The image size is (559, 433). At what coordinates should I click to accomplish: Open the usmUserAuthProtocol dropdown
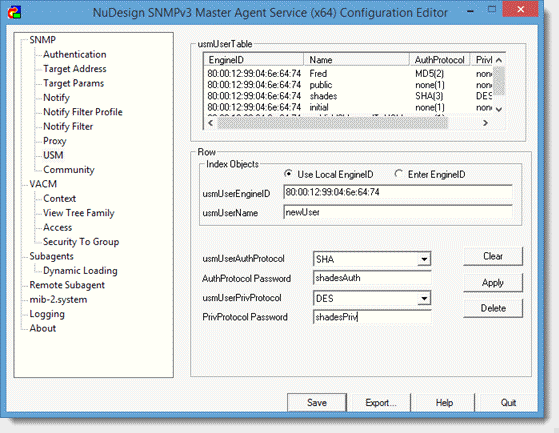[424, 259]
